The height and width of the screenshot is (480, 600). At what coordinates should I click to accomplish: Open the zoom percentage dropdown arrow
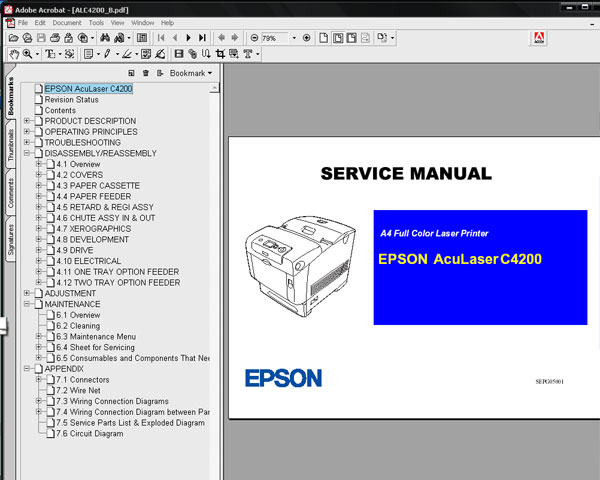[294, 38]
